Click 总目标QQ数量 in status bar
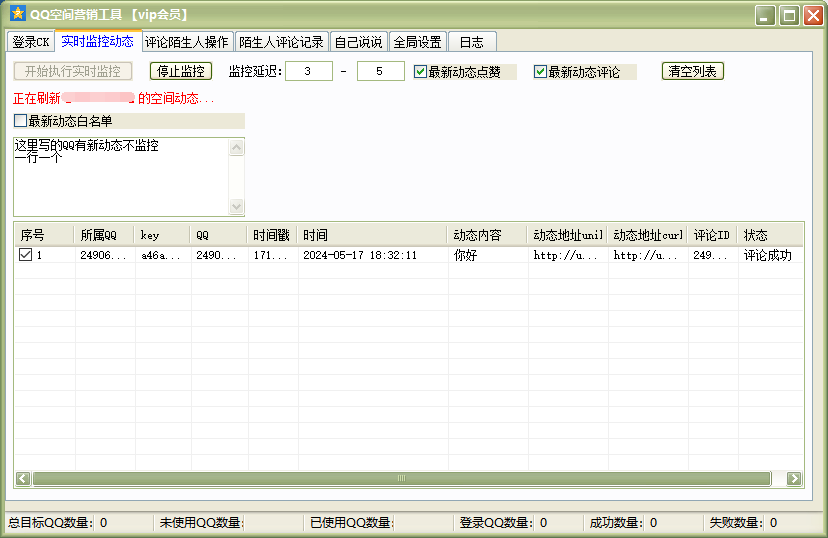Viewport: 828px width, 538px height. pyautogui.click(x=50, y=523)
